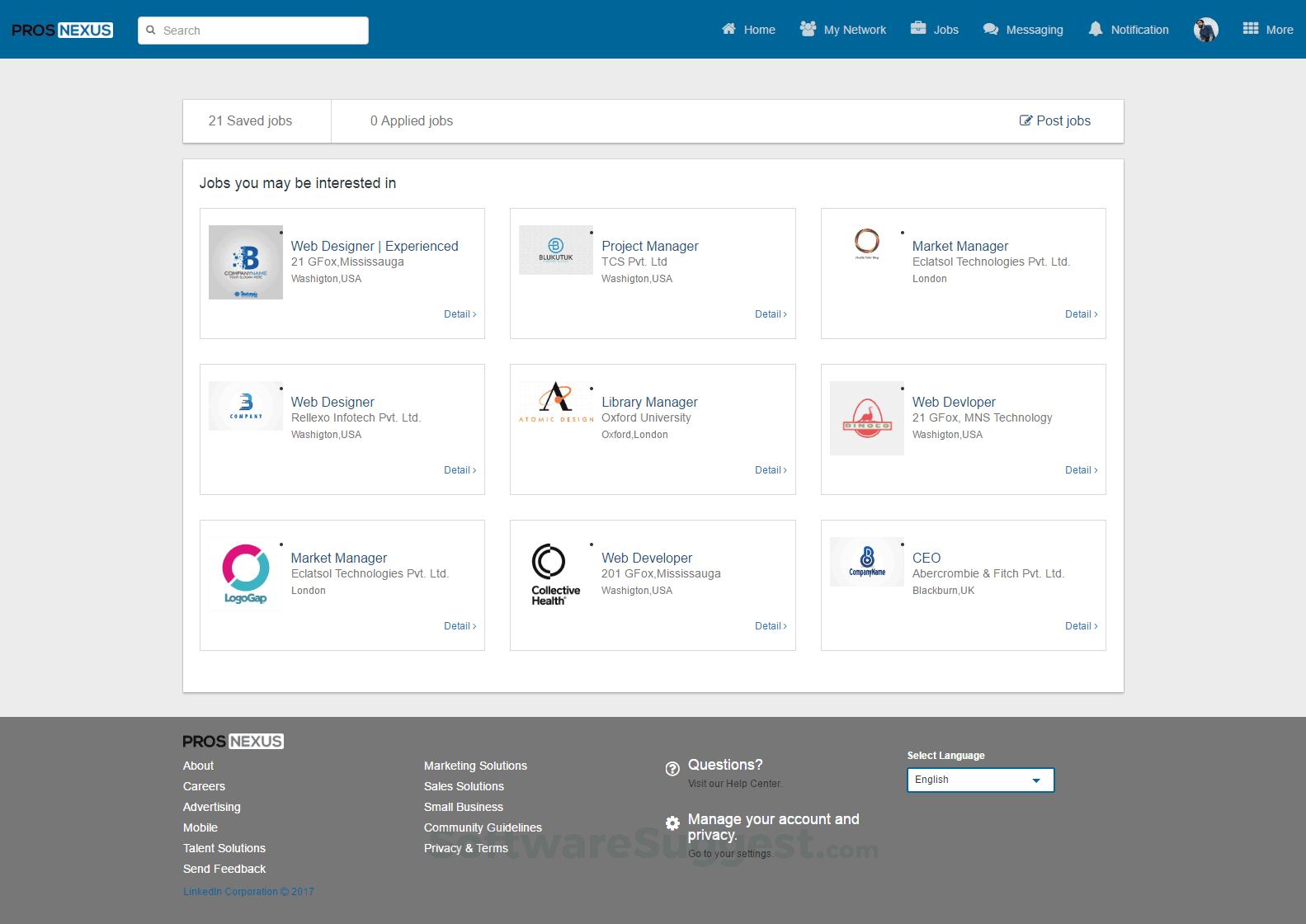Screen dimensions: 1306x924
Task: Click the Home house icon
Action: tap(728, 29)
